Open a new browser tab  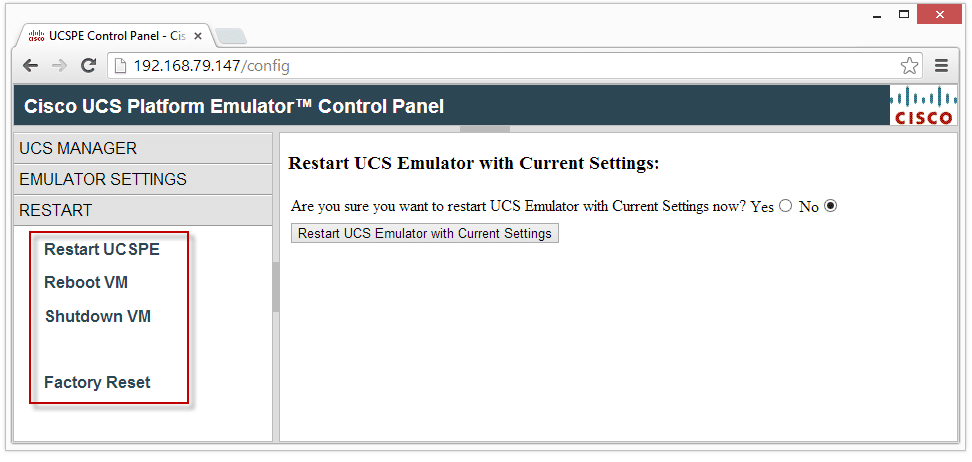231,37
